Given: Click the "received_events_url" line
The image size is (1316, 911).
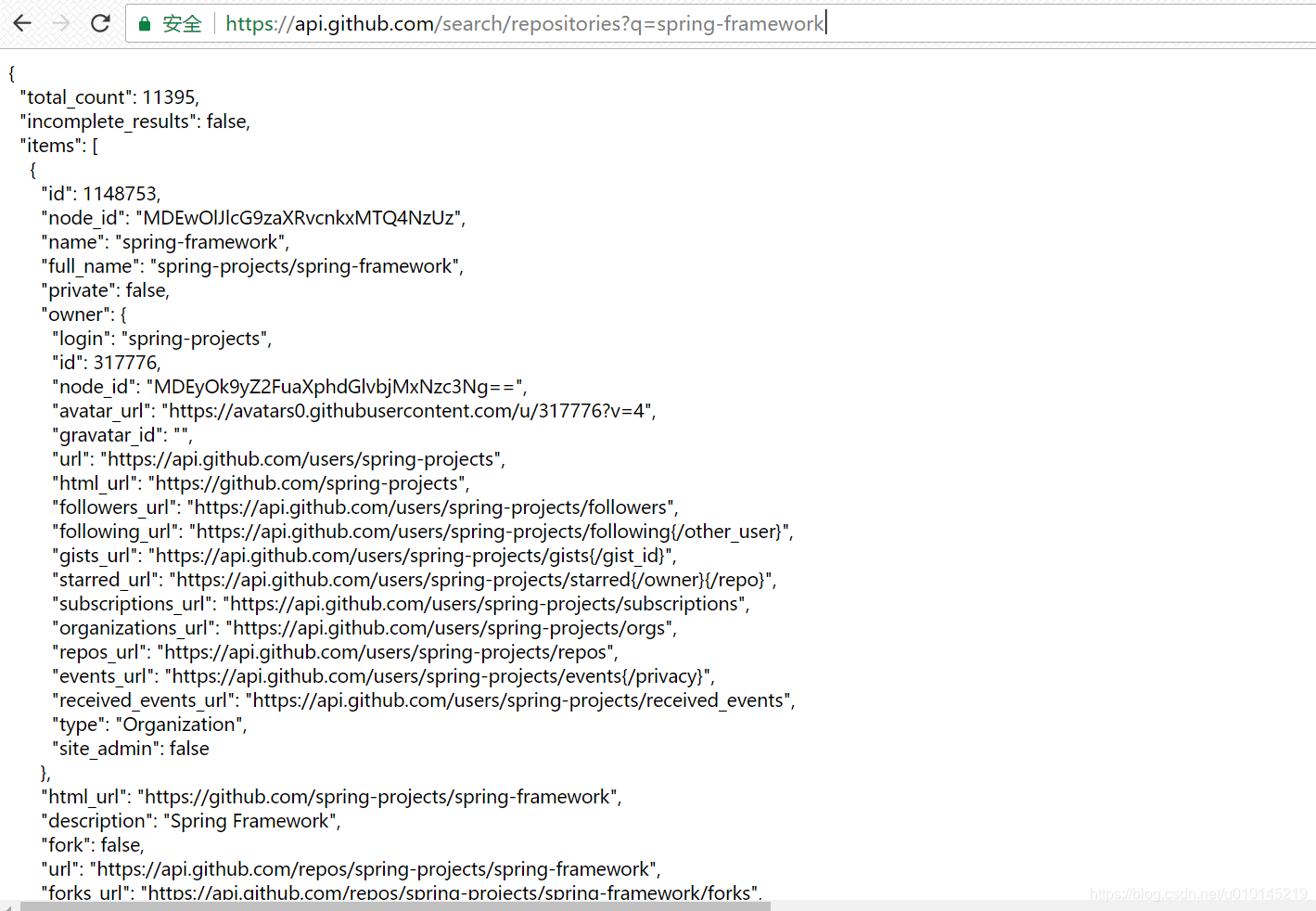Looking at the screenshot, I should coord(424,700).
